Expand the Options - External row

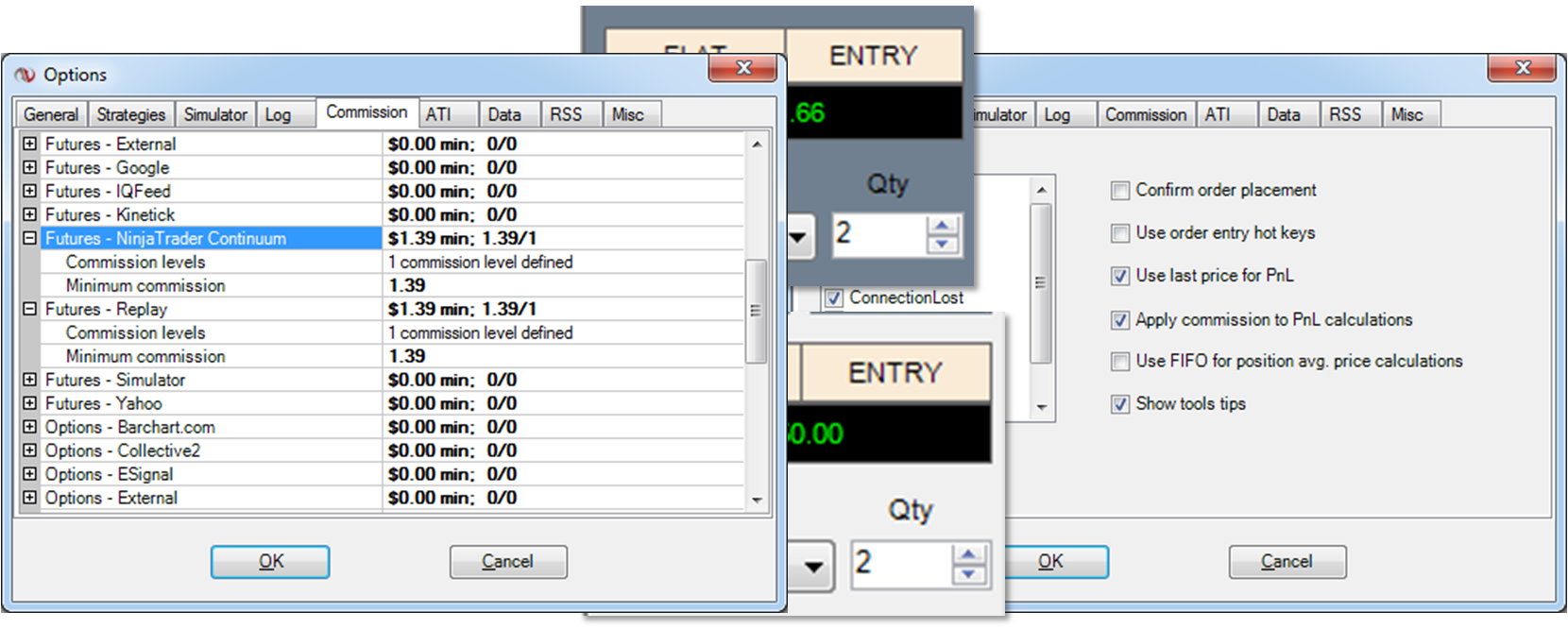29,498
